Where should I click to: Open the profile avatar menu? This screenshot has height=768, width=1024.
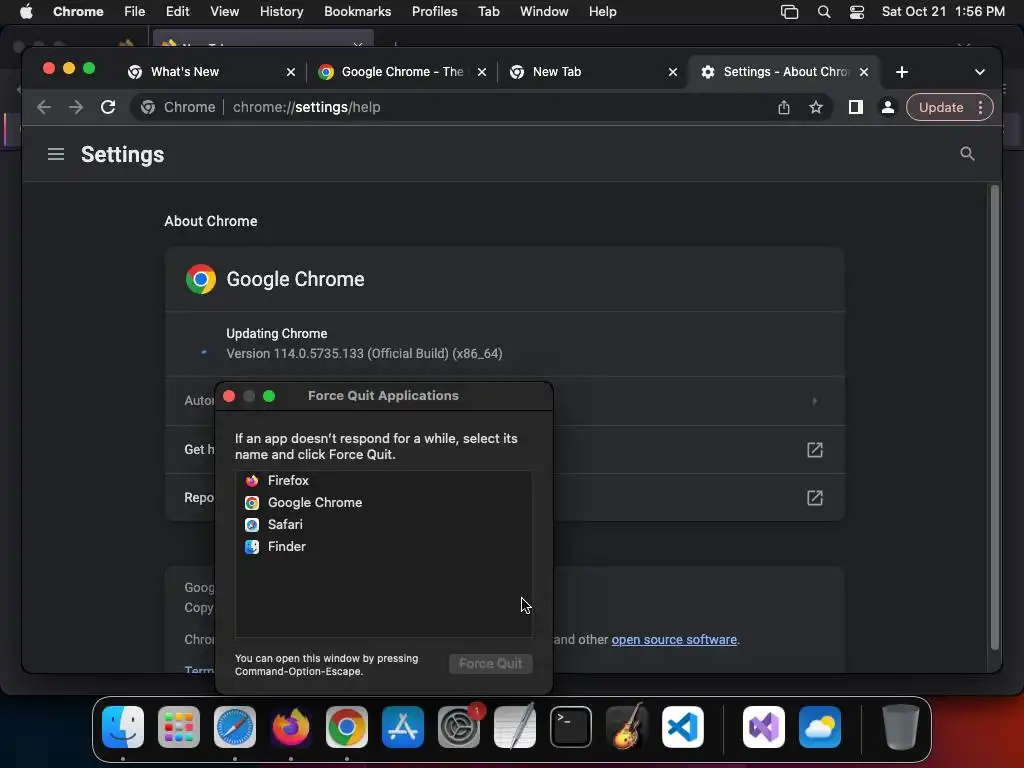[x=888, y=107]
